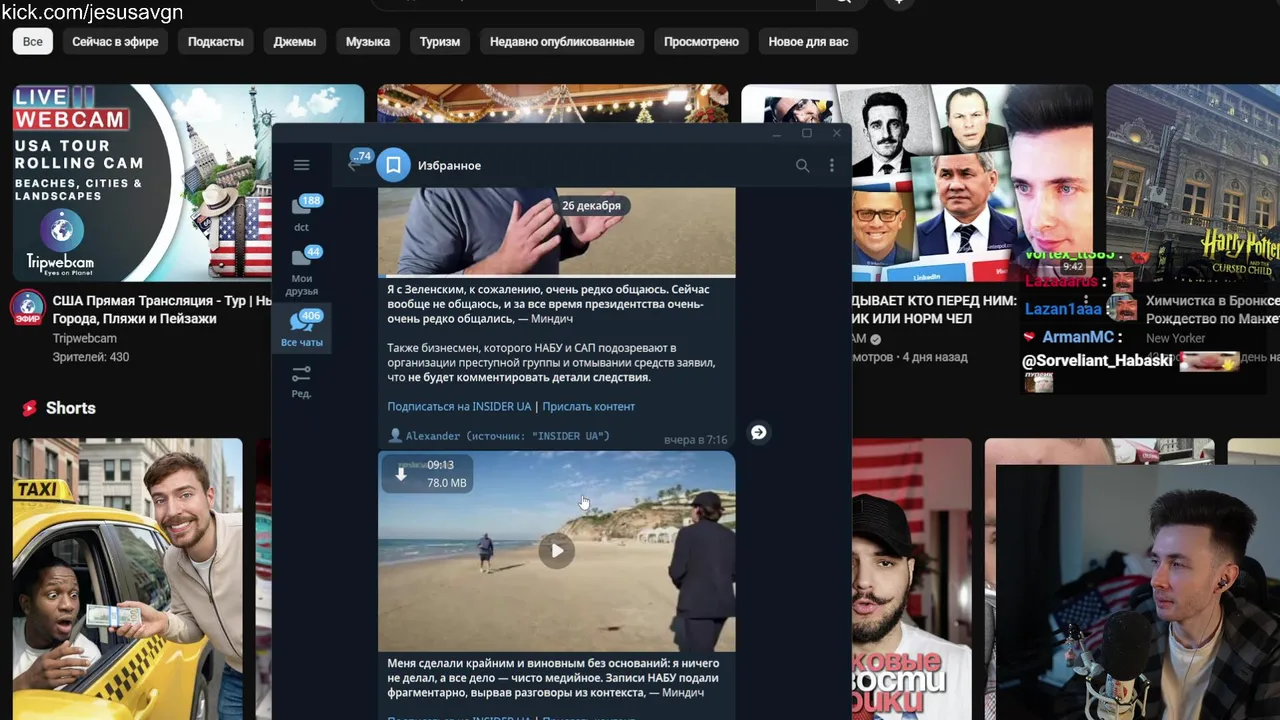
Task: Open the video title США Прямая Трансляция
Action: point(160,309)
